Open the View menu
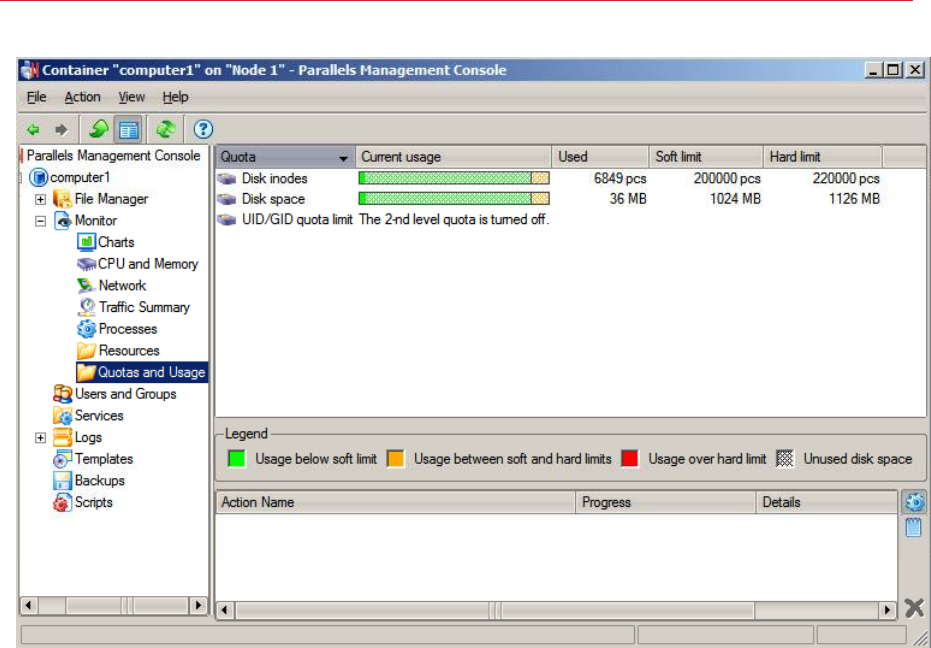The height and width of the screenshot is (648, 931). click(131, 97)
